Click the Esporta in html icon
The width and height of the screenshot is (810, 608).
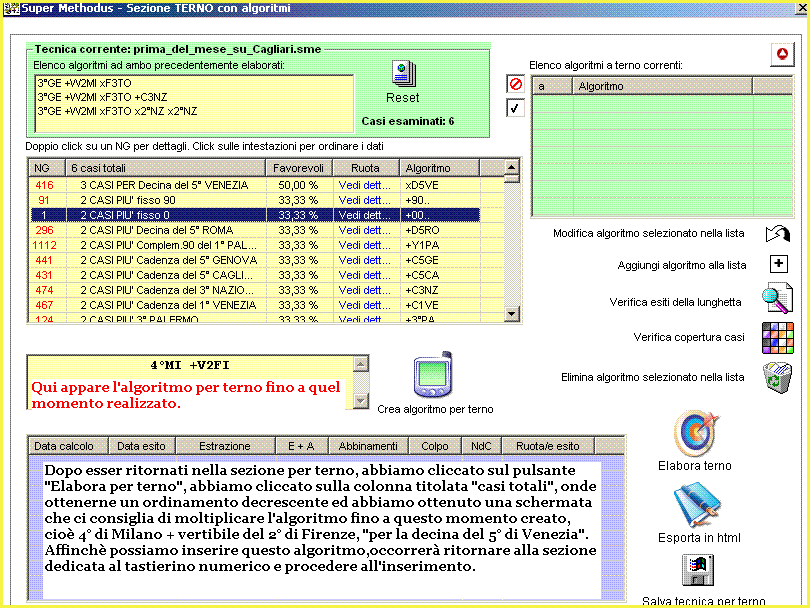tap(696, 504)
